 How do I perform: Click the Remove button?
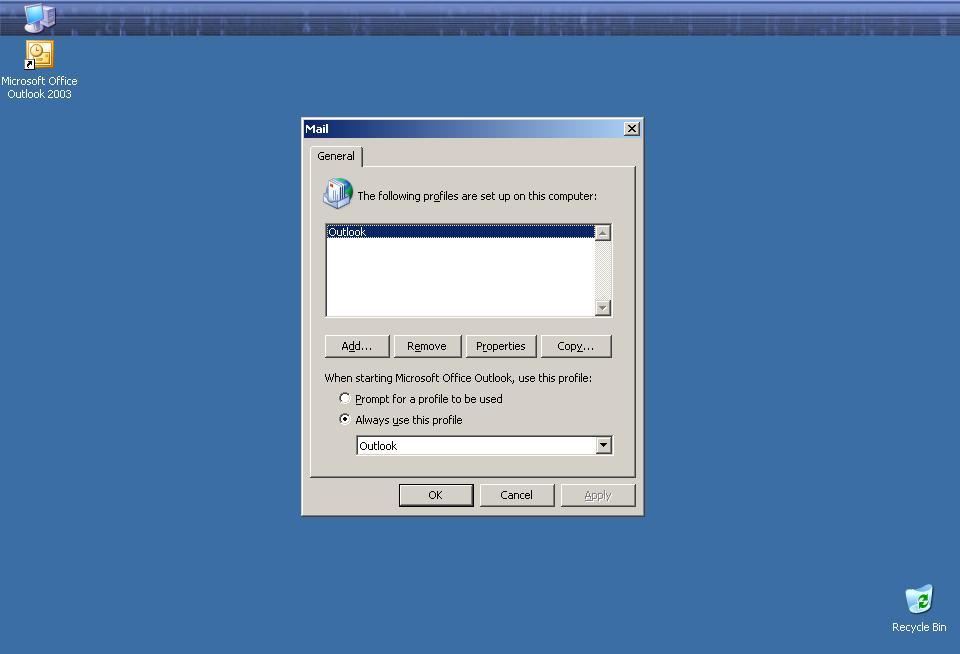pyautogui.click(x=427, y=346)
